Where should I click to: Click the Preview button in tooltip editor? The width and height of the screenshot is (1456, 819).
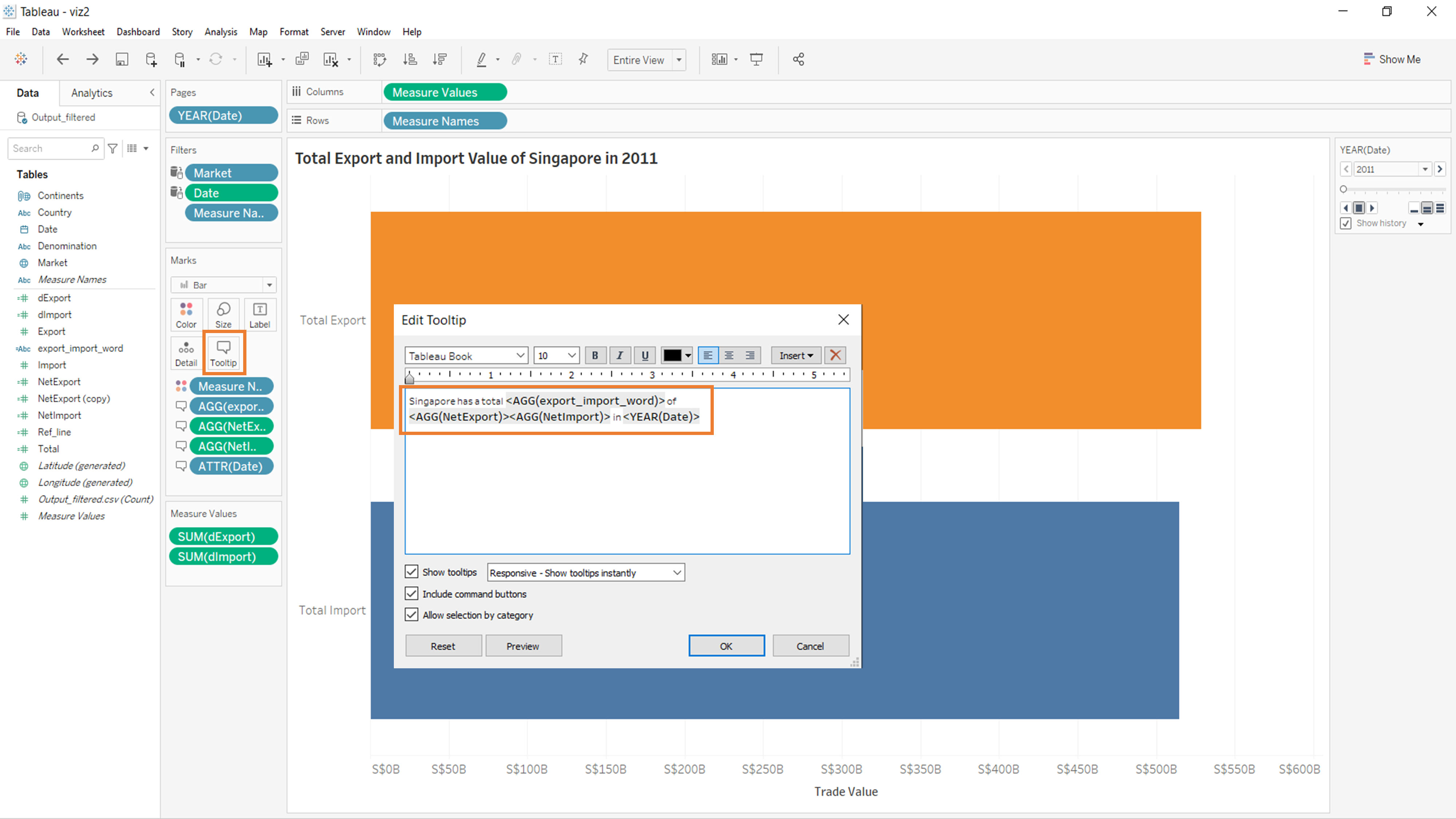(523, 645)
